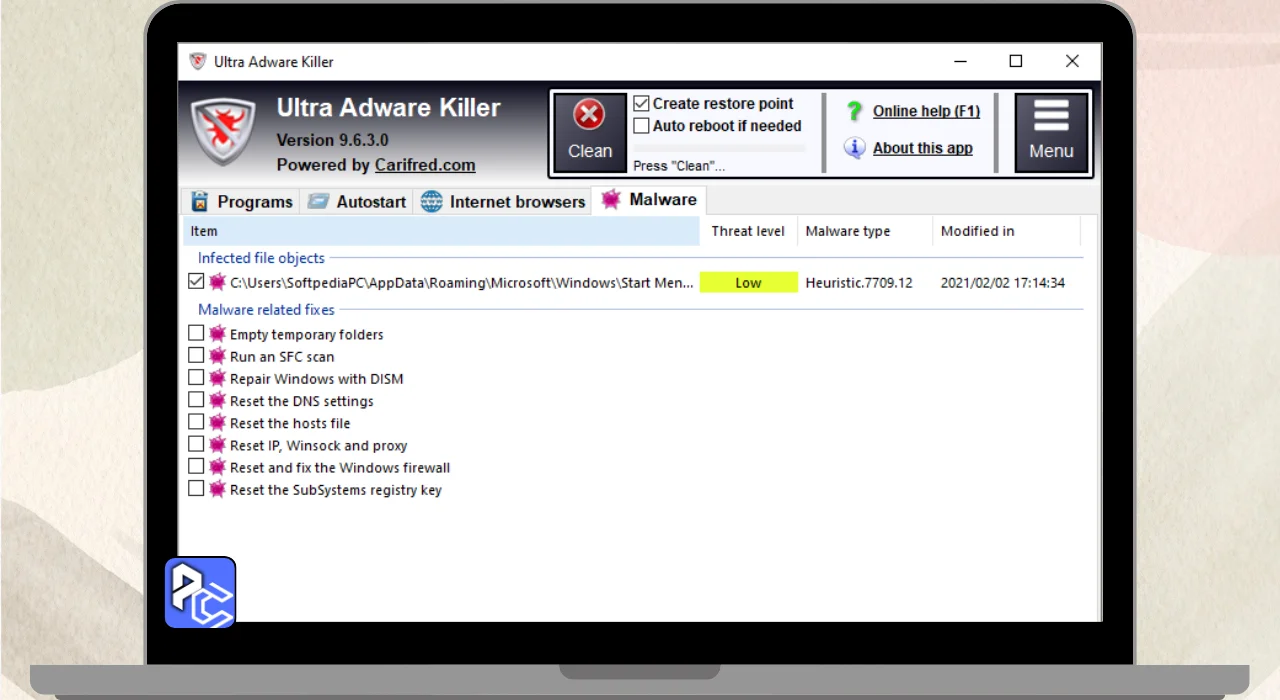Screen dimensions: 1280x700
Task: Enable Auto reboot if needed
Action: pos(642,126)
